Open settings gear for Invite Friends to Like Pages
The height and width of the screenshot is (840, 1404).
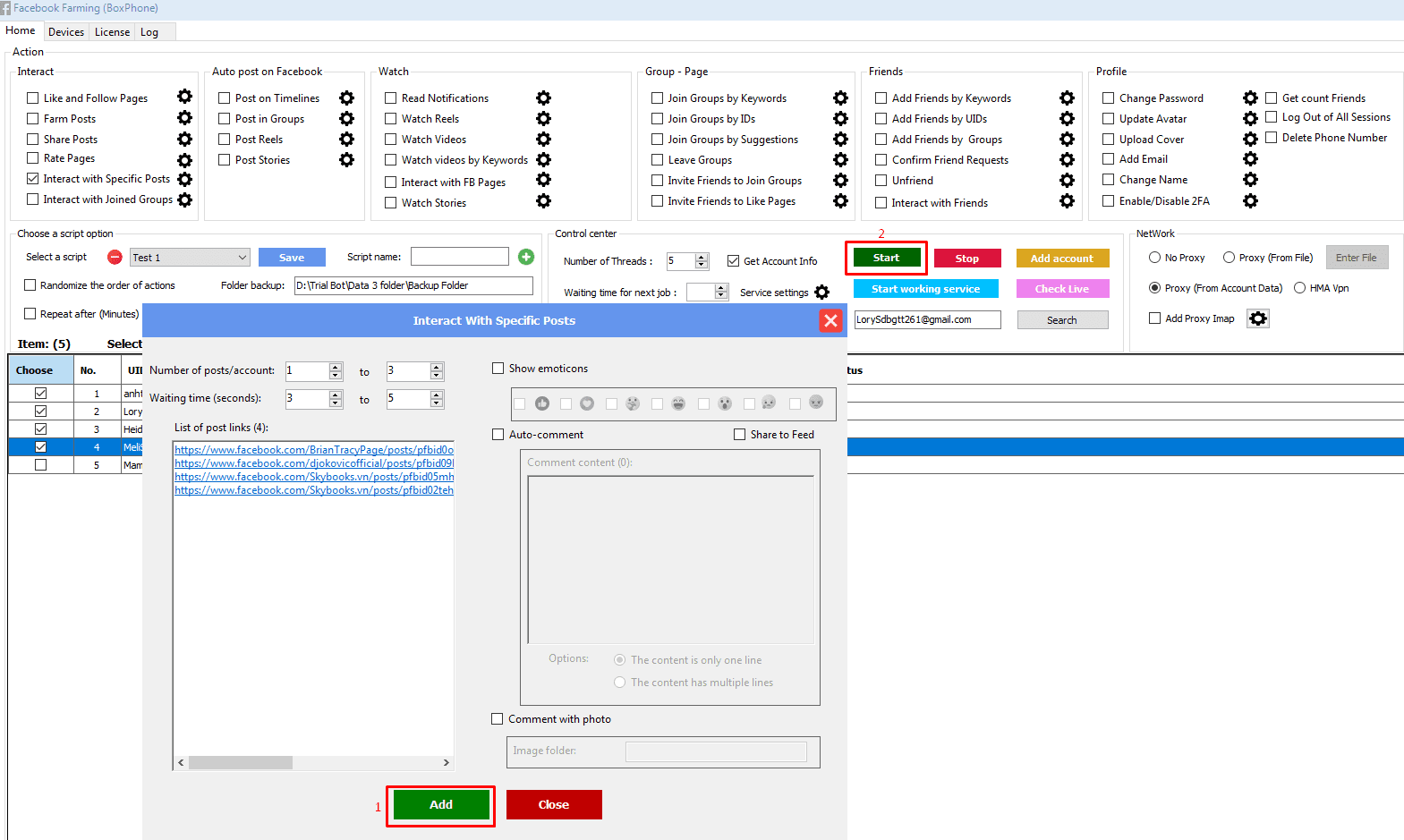point(840,201)
